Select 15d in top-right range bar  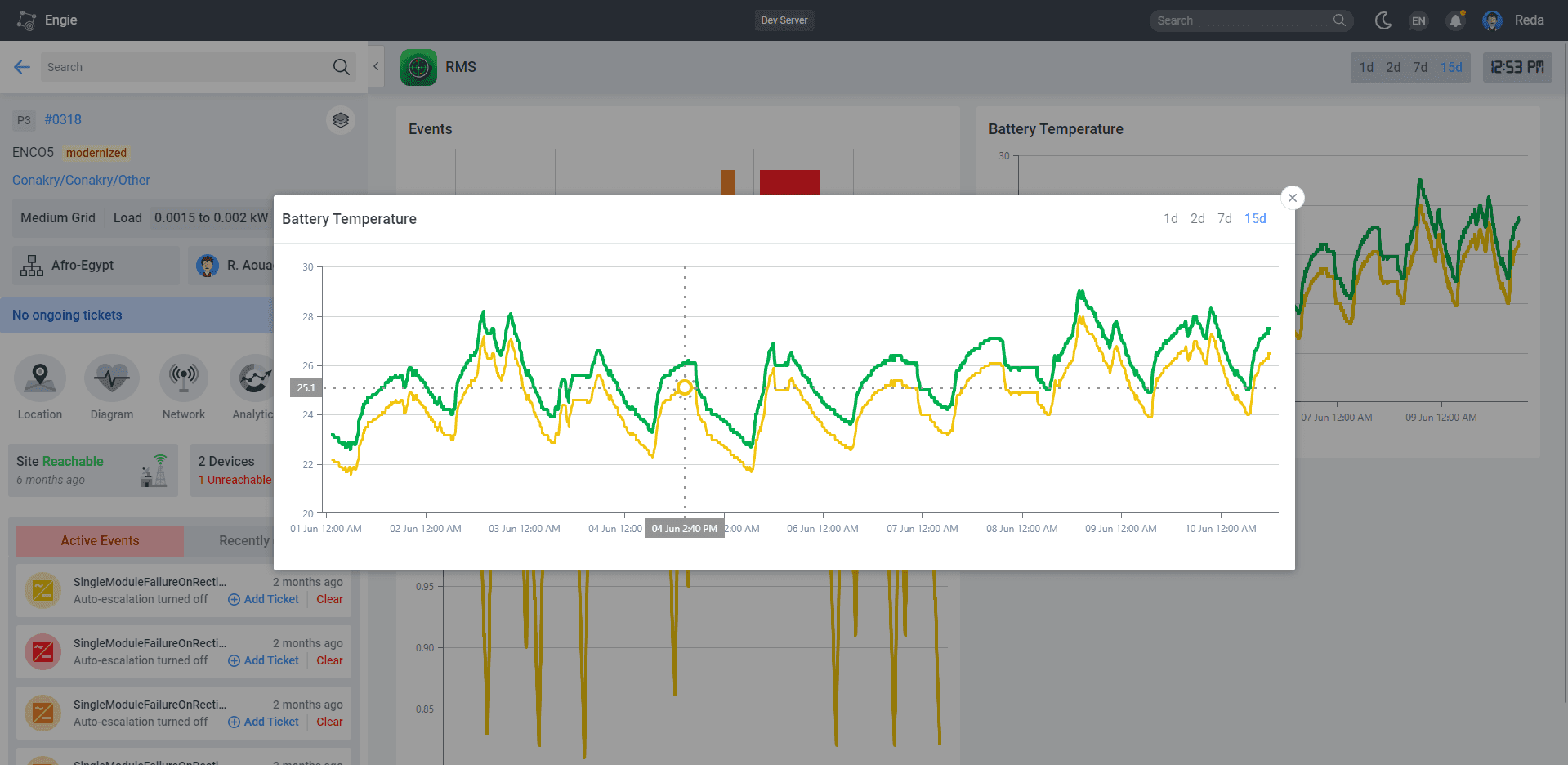[1451, 67]
